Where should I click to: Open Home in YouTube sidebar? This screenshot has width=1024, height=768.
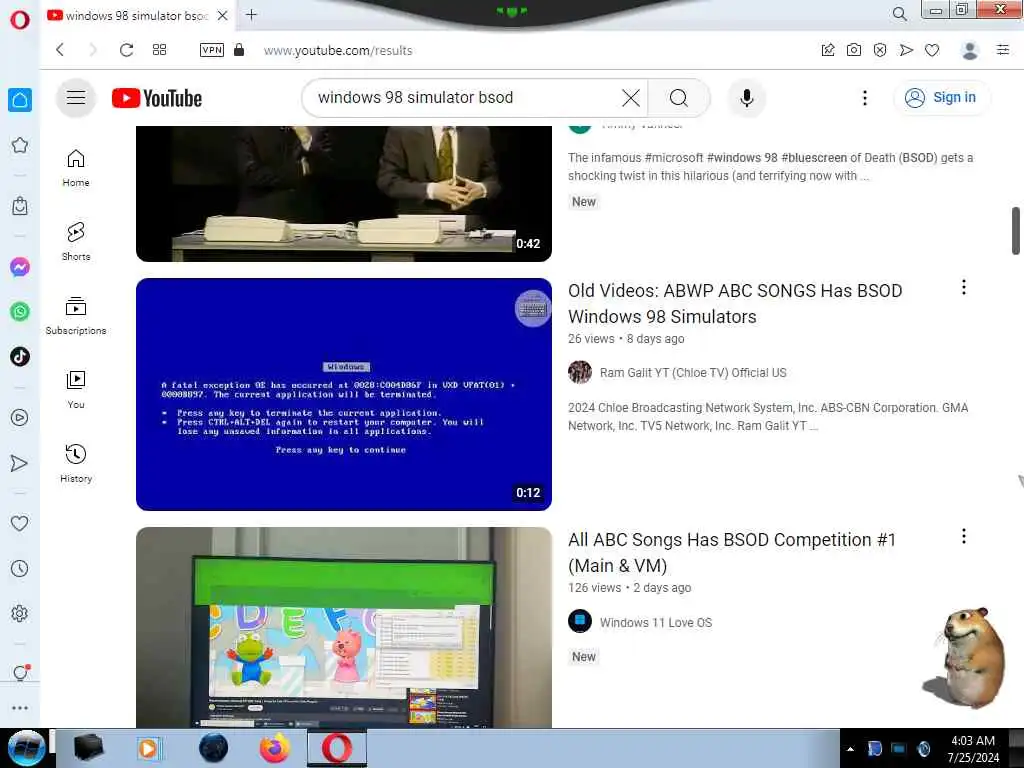pos(76,168)
